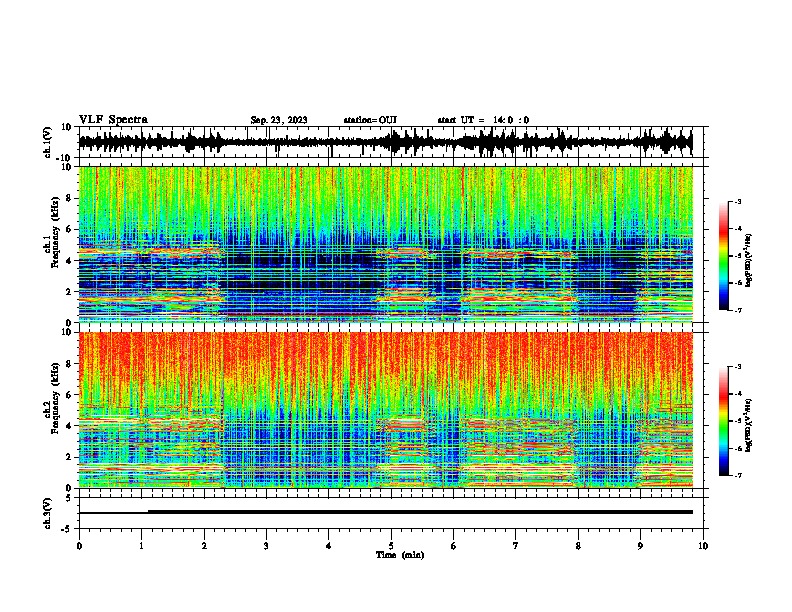
Task: Click time axis tick label "0"
Action: pyautogui.click(x=79, y=546)
